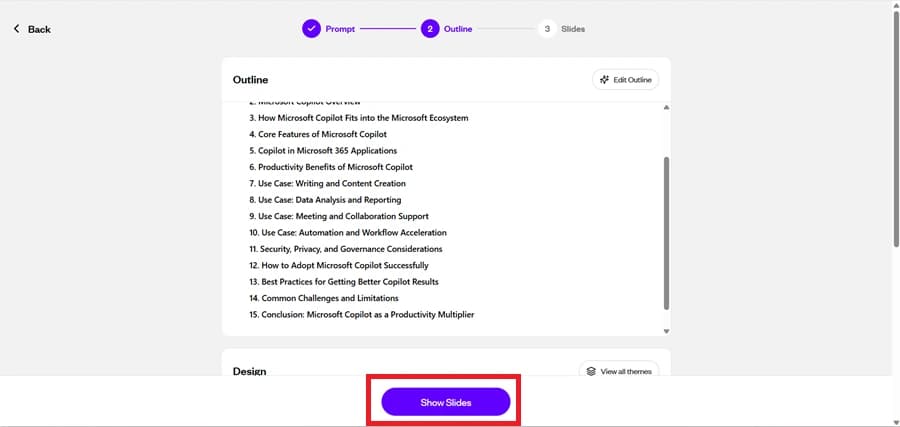Click the Design section heading

[249, 371]
